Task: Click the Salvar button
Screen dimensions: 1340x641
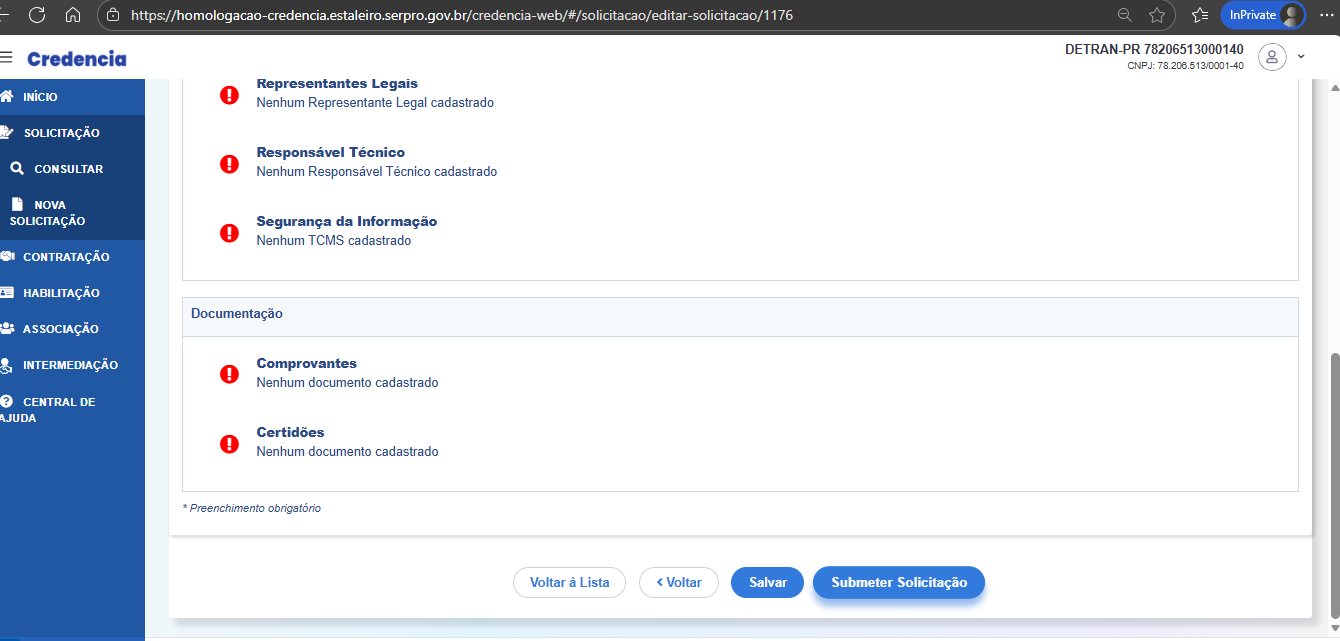Action: (x=767, y=582)
